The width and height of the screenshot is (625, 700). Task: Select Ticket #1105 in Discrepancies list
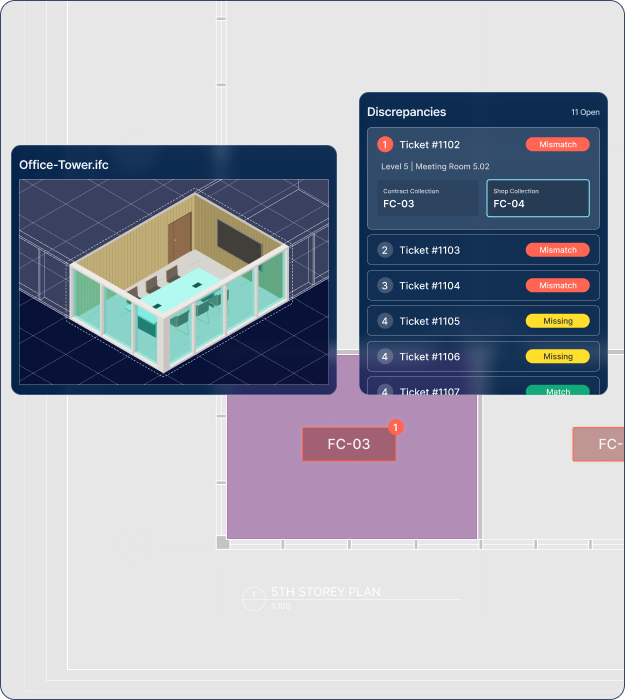pos(483,321)
